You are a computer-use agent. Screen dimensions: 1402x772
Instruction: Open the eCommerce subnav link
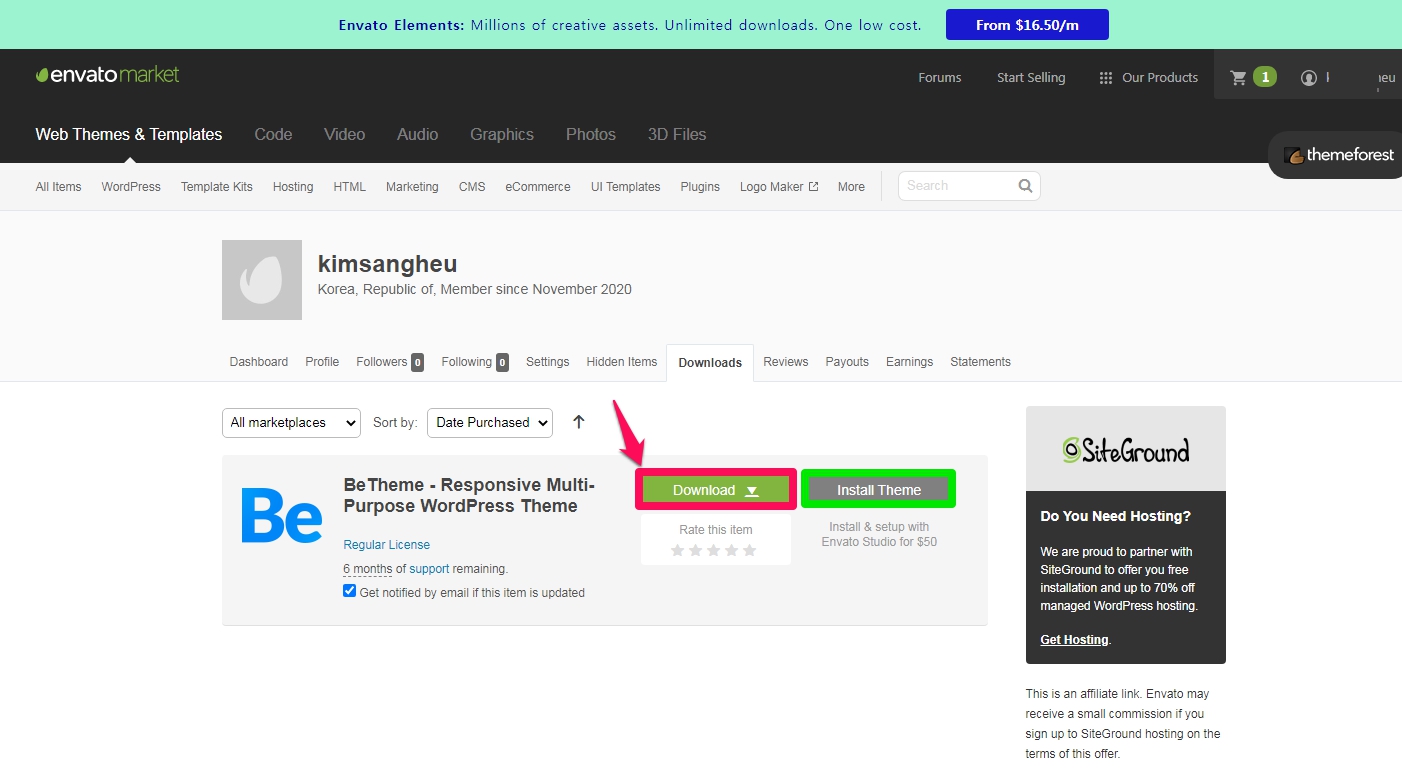(538, 187)
